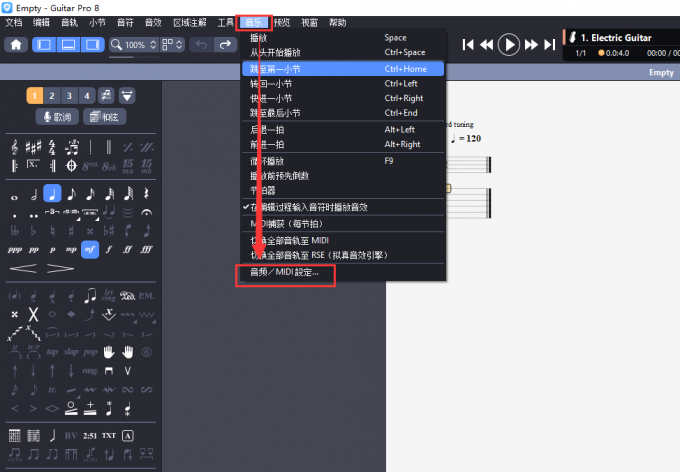The image size is (680, 472).
Task: Click the fast forward button
Action: click(x=531, y=44)
